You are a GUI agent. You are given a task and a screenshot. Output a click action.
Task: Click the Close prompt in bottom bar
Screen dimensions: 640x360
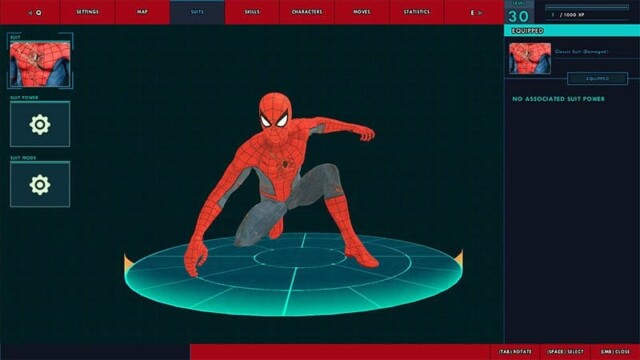(x=616, y=351)
